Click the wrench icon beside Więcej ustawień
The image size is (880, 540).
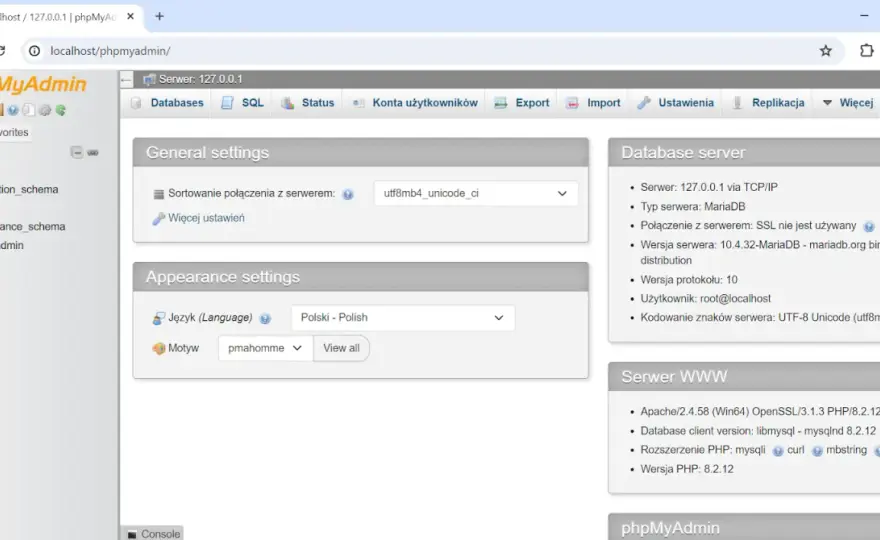click(158, 218)
